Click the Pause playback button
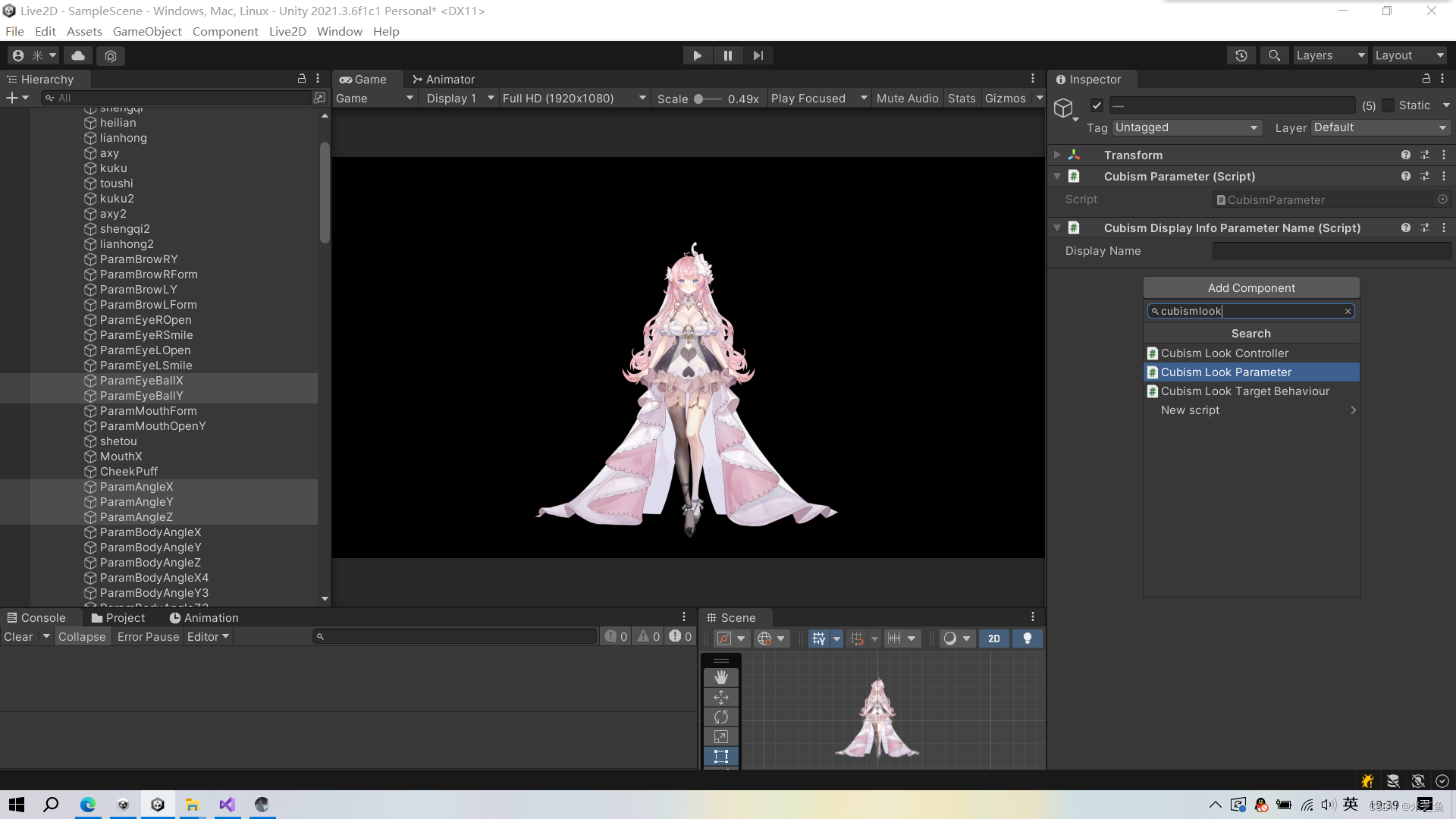1456x819 pixels. coord(727,55)
